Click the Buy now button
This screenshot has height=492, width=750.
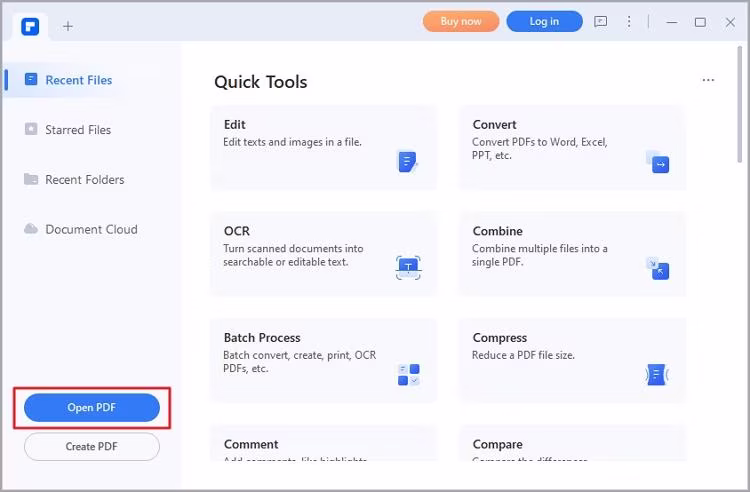point(460,21)
